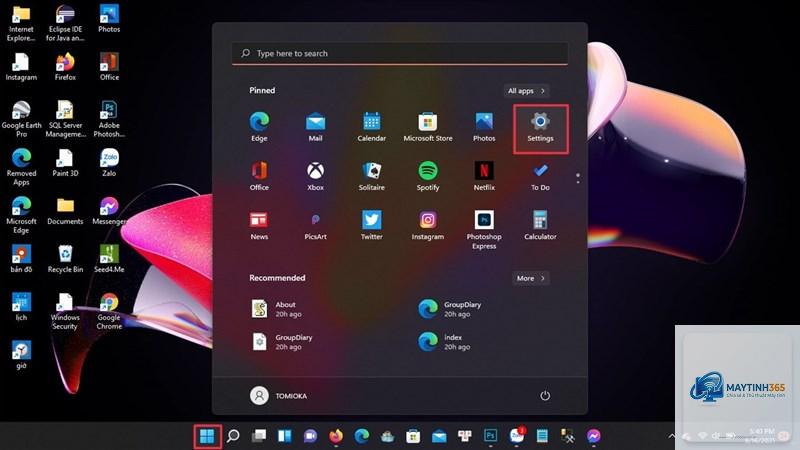Open the Xbox app
The width and height of the screenshot is (800, 450).
[x=315, y=177]
